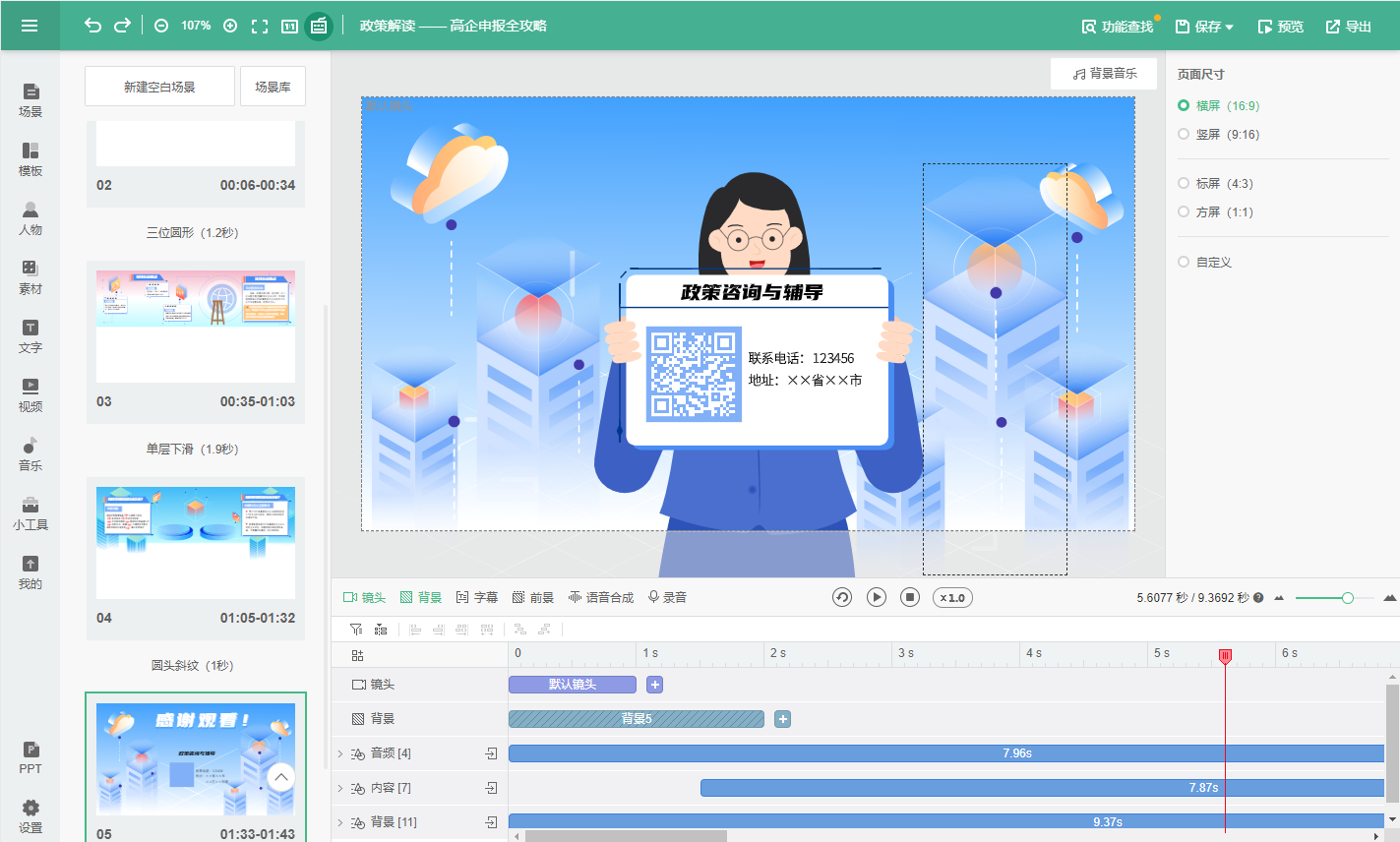1400x842 pixels.
Task: Open the 场景 scene panel in sidebar
Action: tap(30, 99)
